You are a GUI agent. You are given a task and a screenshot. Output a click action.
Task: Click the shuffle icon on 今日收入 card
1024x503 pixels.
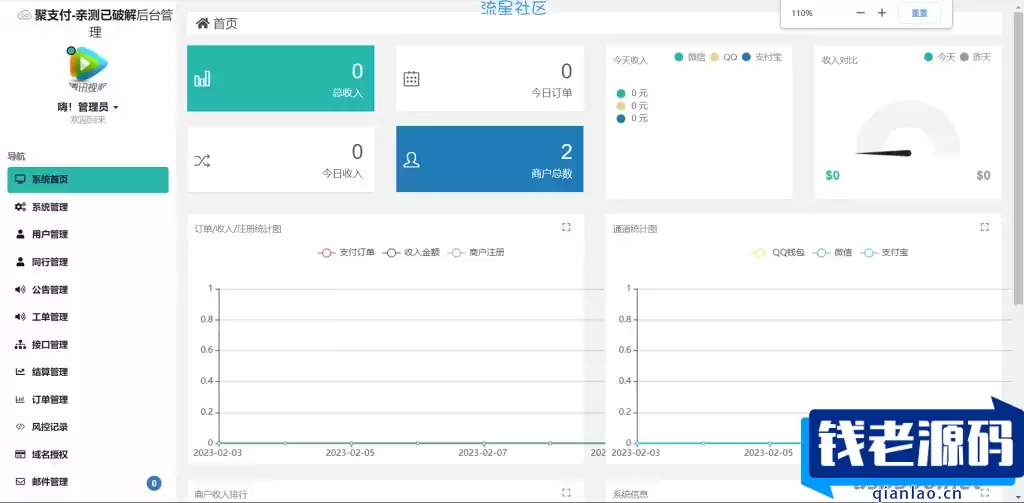(202, 161)
